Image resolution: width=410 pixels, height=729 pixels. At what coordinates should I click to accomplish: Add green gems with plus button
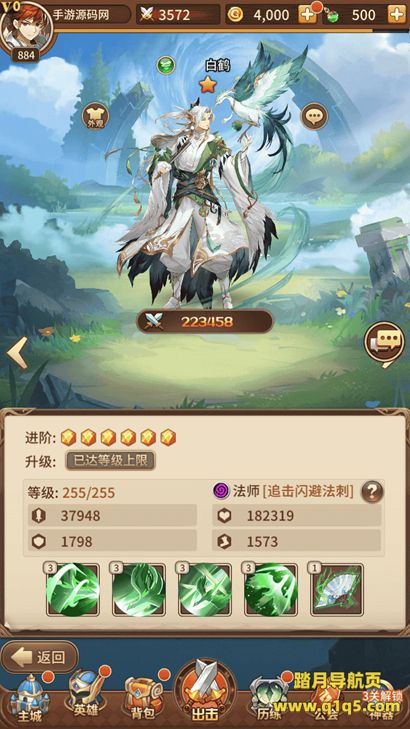pos(397,15)
